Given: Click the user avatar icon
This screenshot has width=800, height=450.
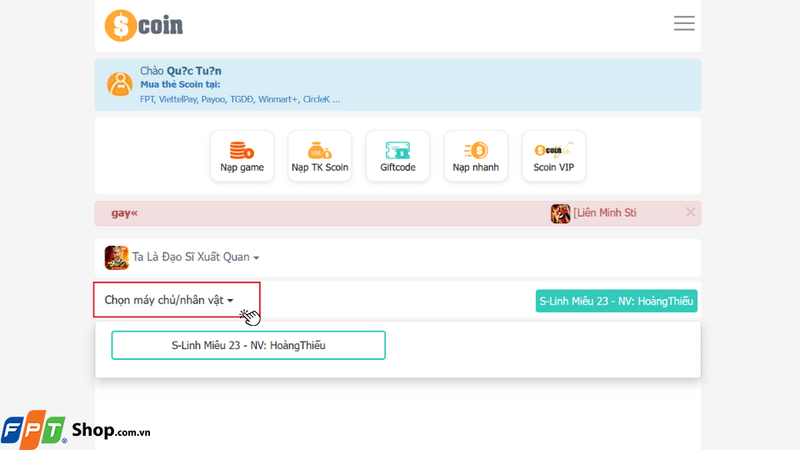Looking at the screenshot, I should point(120,85).
